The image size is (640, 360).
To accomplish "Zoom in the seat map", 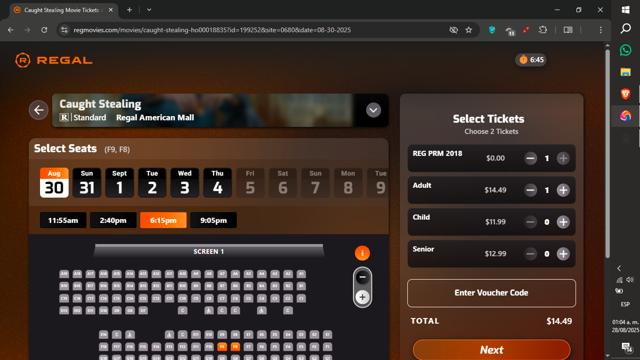I will click(x=362, y=297).
